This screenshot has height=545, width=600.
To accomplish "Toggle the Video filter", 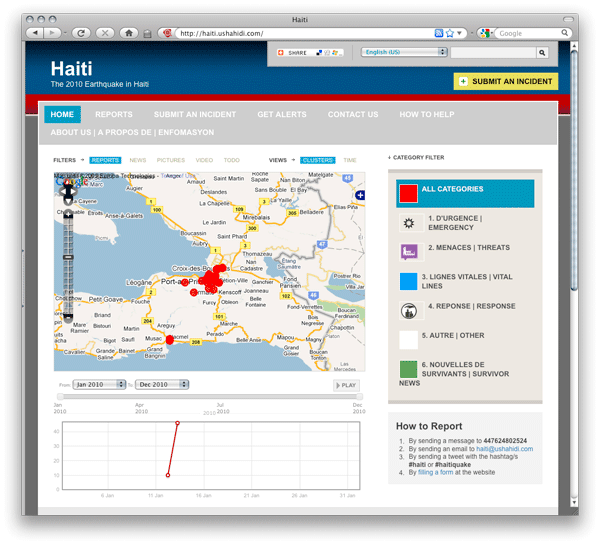I will point(204,160).
